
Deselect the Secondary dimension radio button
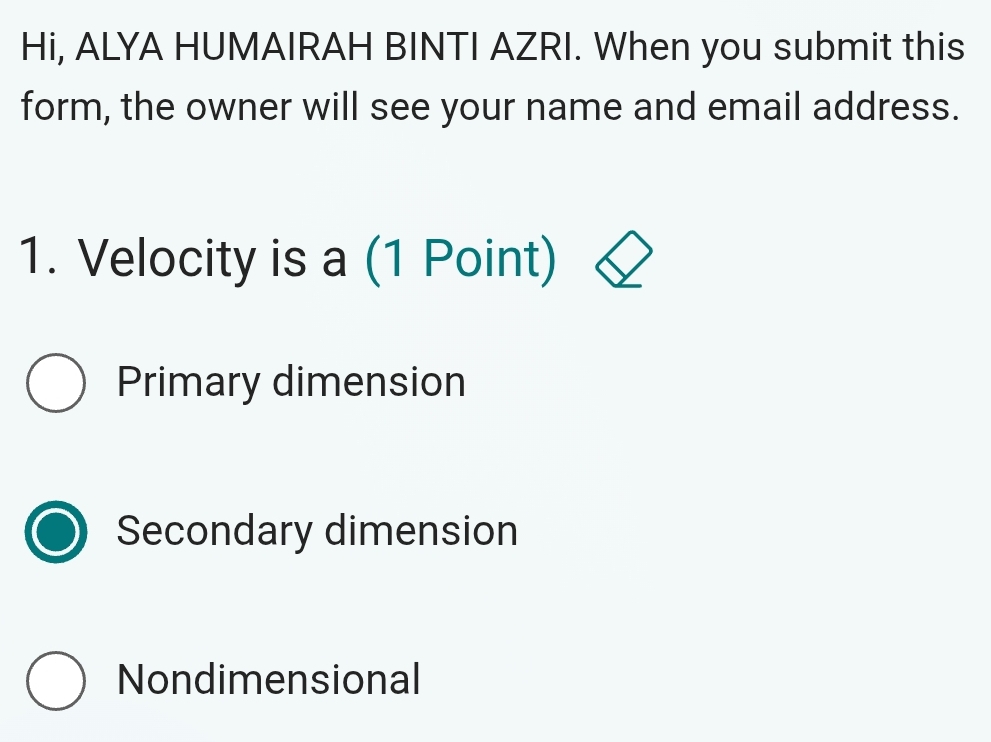pos(56,531)
